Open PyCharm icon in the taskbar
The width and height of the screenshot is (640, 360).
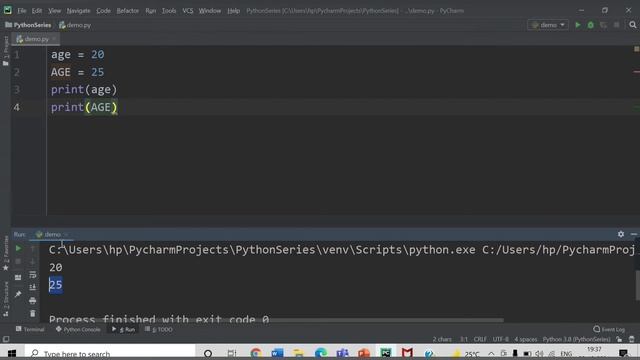(385, 353)
